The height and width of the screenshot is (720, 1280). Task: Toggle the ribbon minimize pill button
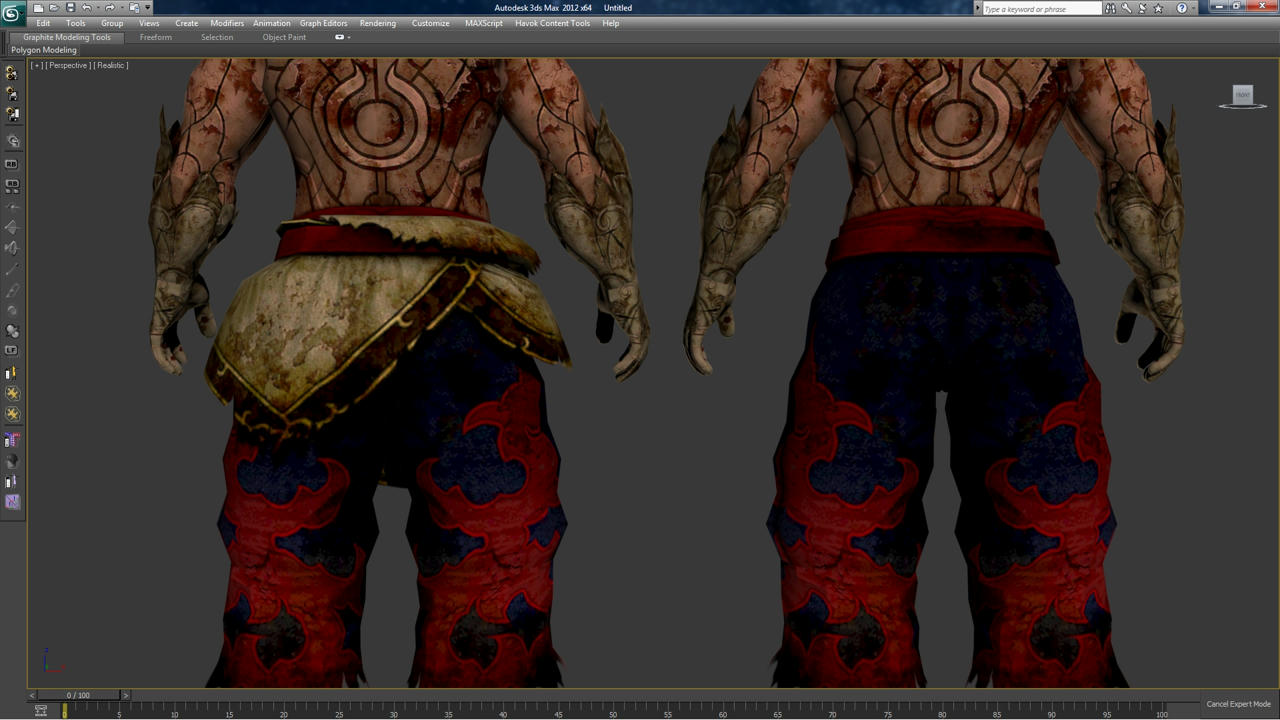click(339, 37)
